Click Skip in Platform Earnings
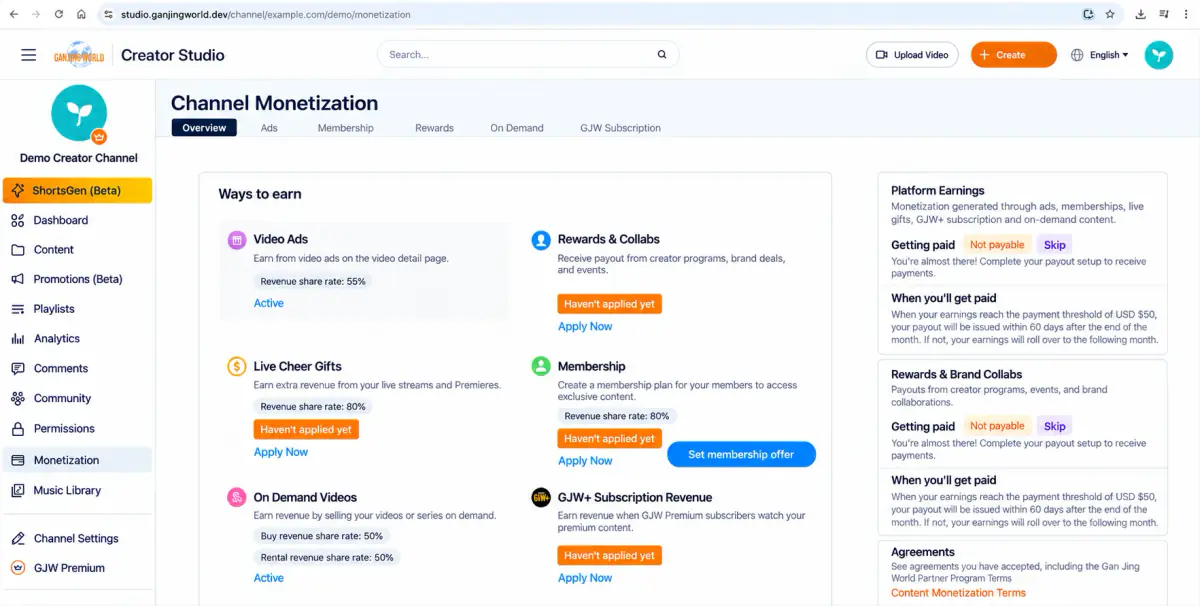Viewport: 1200px width, 606px height. [x=1055, y=245]
